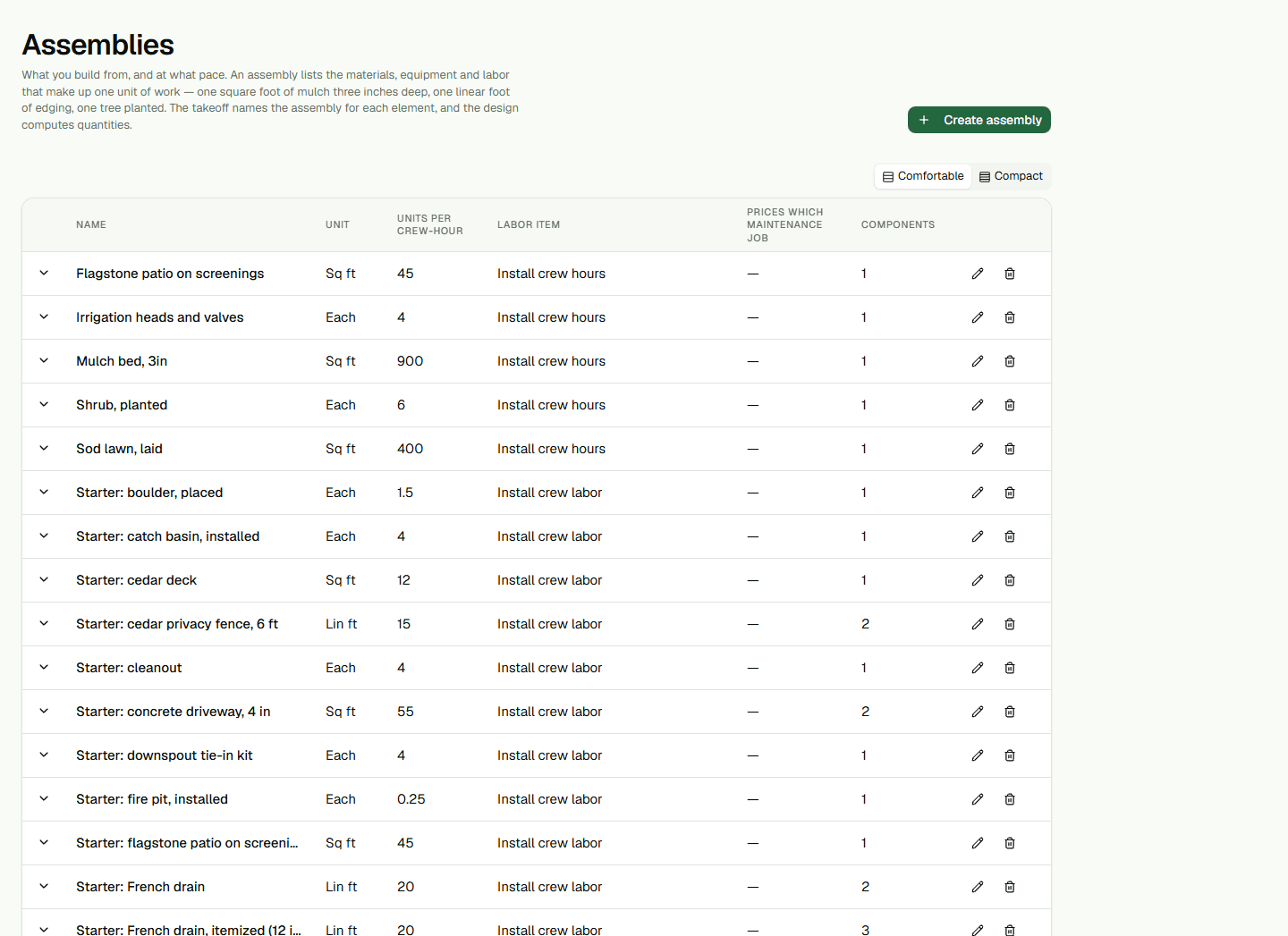The height and width of the screenshot is (936, 1288).
Task: Expand the Flagstone patio on screenings row
Action: tap(44, 274)
